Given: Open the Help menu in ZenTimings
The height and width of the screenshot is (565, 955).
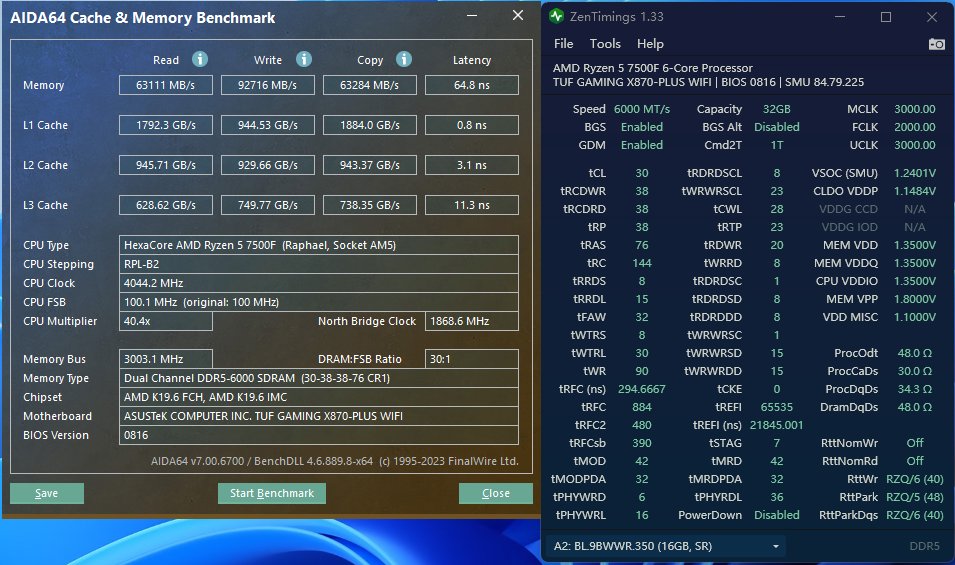Looking at the screenshot, I should pyautogui.click(x=650, y=44).
